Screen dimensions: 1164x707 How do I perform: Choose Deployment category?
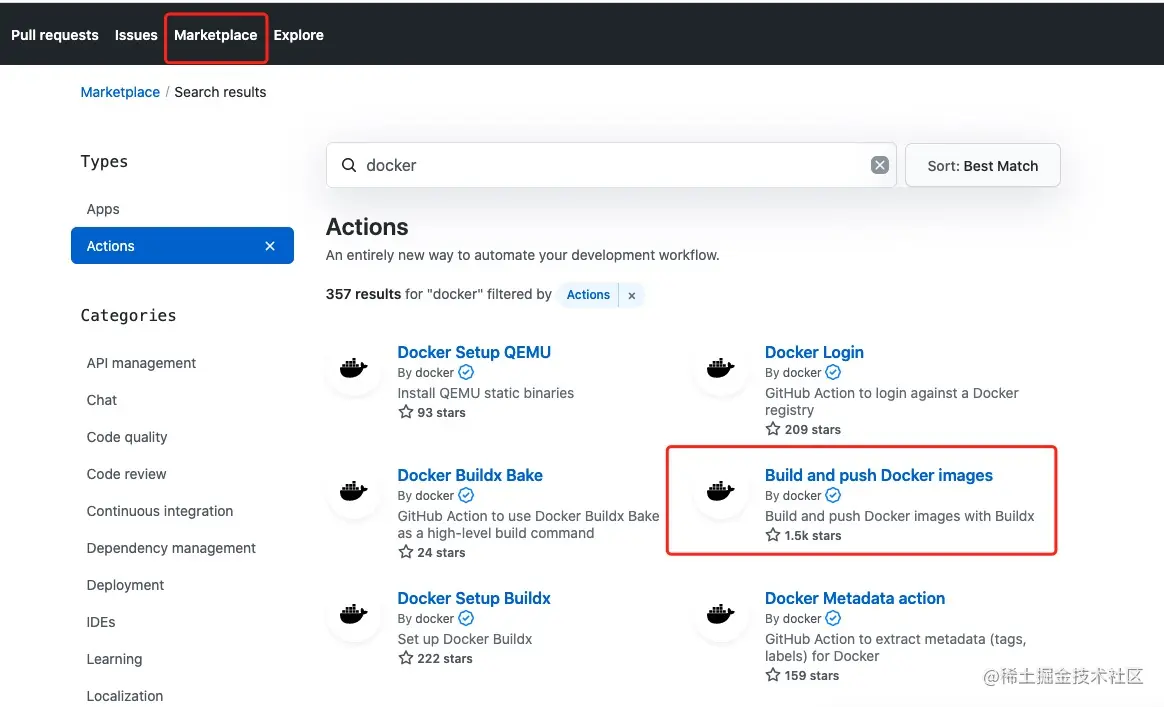pyautogui.click(x=125, y=585)
